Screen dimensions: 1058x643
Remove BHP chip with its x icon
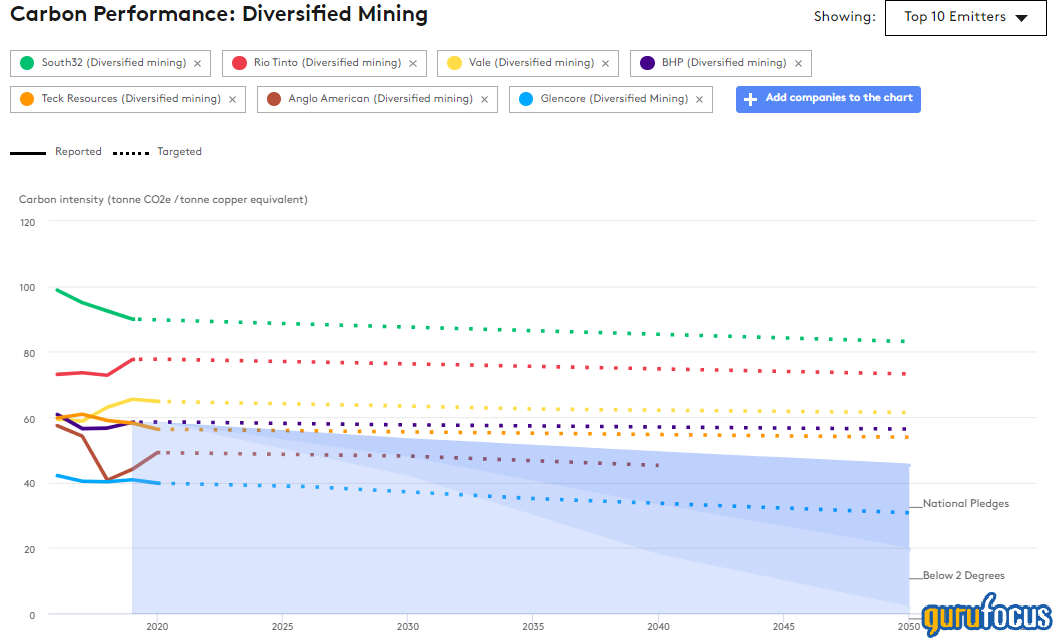coord(798,63)
